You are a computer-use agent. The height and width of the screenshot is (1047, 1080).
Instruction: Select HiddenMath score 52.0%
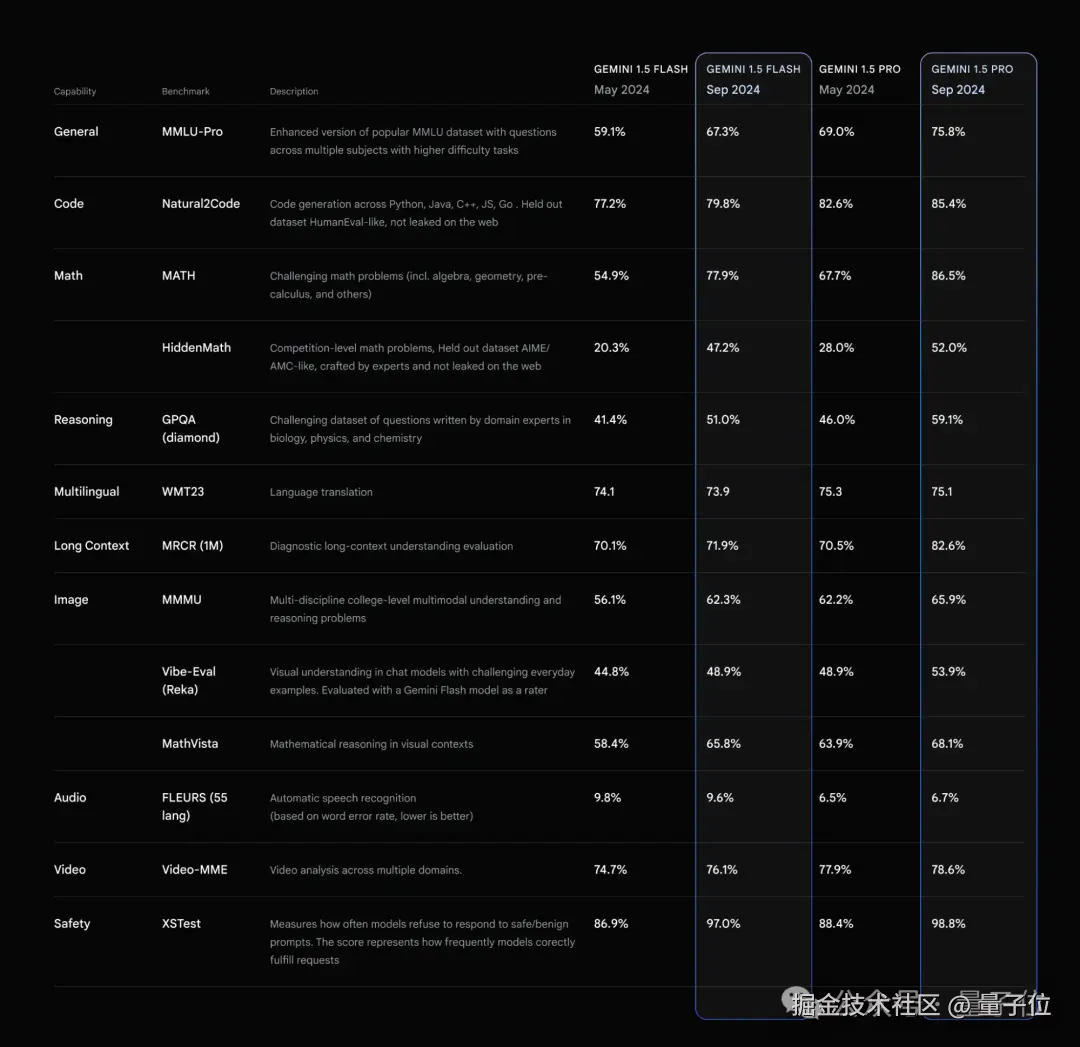(948, 347)
